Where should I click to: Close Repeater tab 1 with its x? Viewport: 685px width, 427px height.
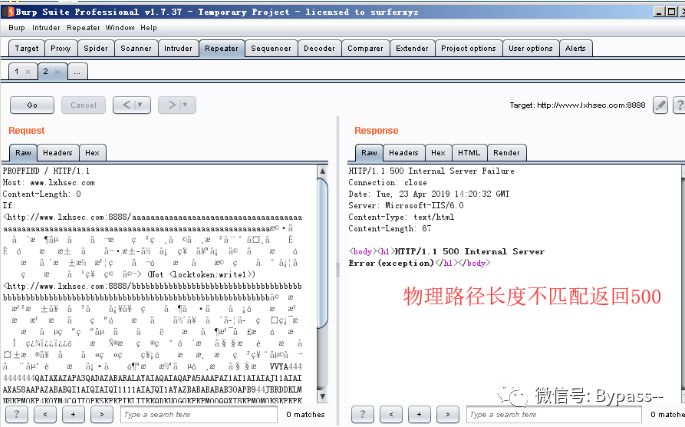pos(28,72)
